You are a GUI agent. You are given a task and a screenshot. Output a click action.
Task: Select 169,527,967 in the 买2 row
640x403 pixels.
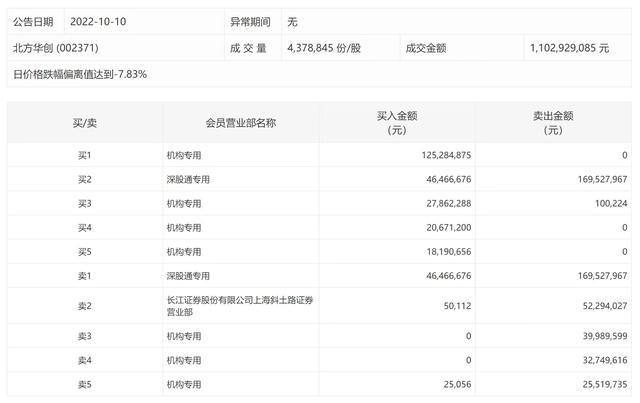pyautogui.click(x=602, y=179)
